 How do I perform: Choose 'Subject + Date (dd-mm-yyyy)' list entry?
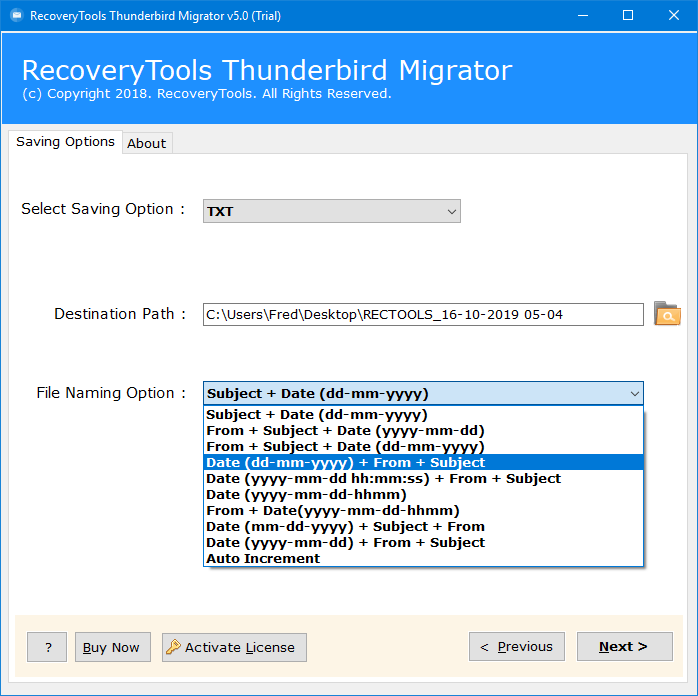click(x=423, y=414)
